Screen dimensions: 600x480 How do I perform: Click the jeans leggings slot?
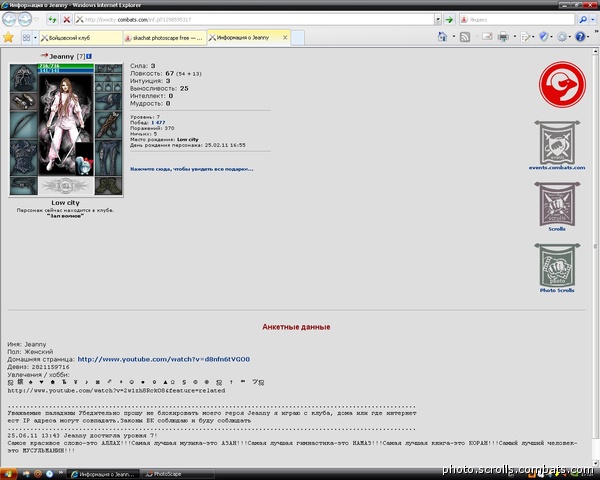pos(108,157)
